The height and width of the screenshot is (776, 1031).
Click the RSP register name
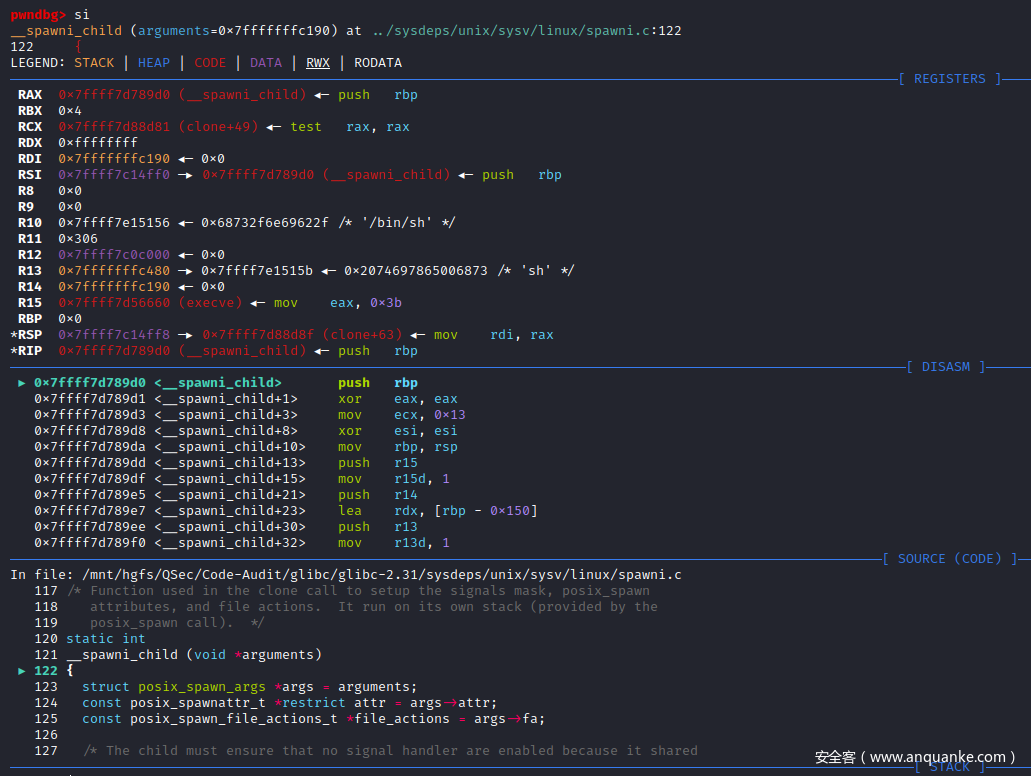tap(29, 335)
